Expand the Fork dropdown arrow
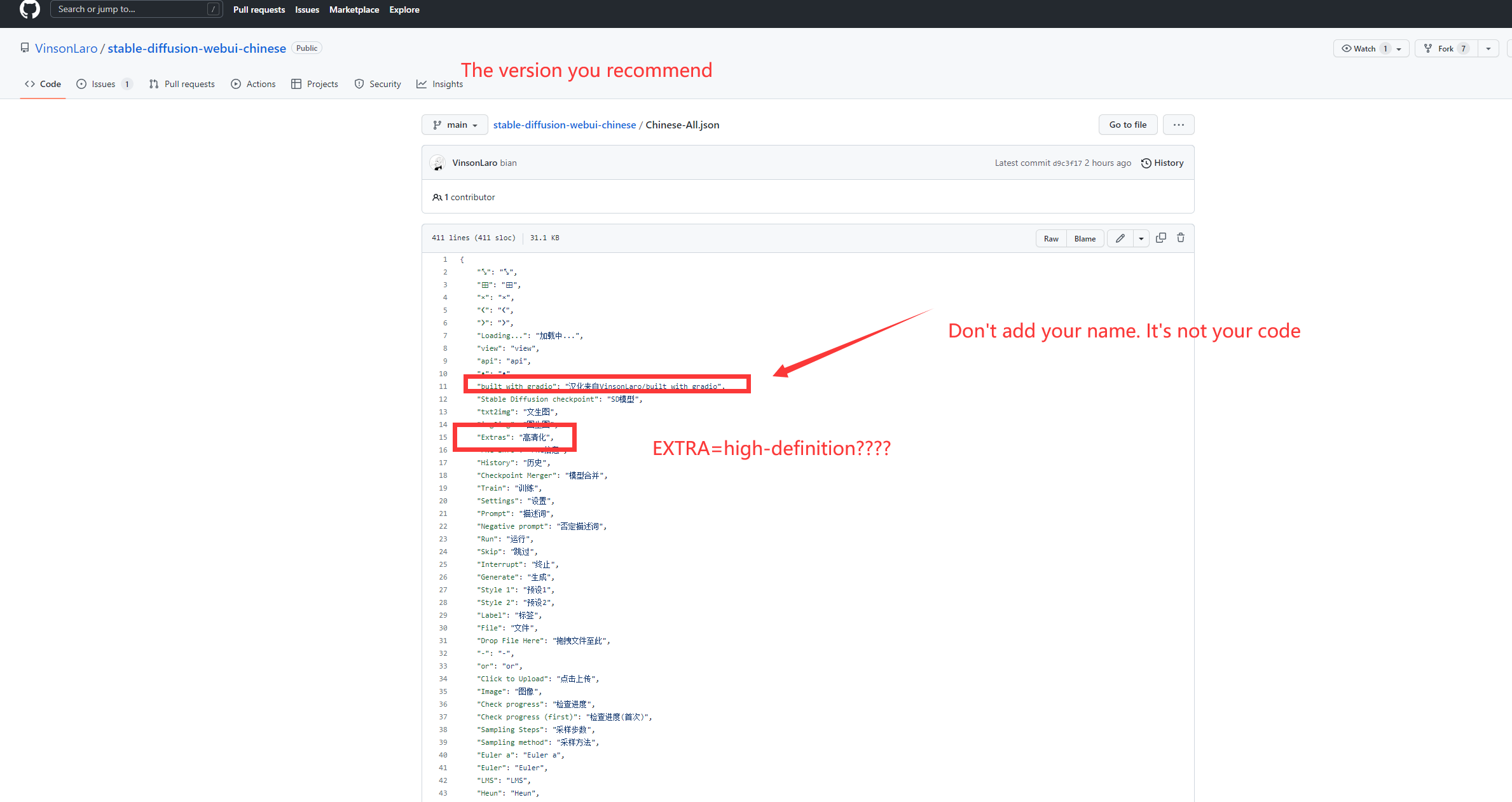 pyautogui.click(x=1488, y=48)
